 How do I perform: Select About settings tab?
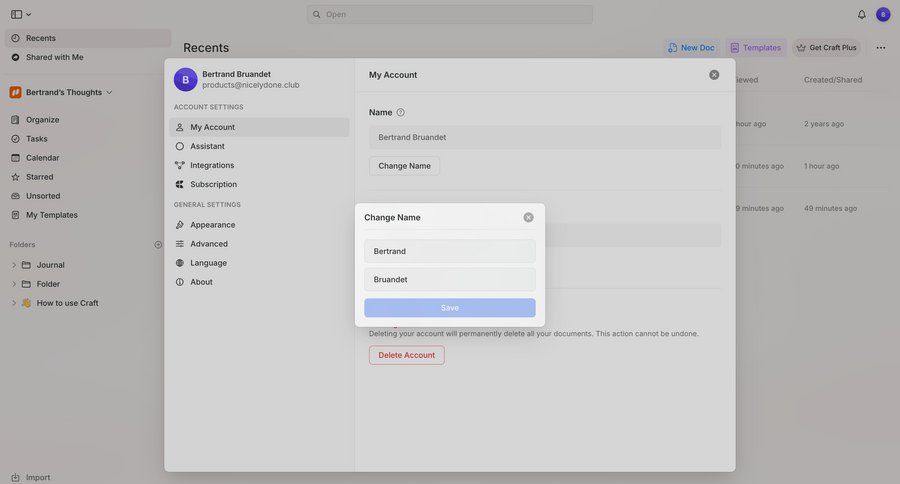259,281
